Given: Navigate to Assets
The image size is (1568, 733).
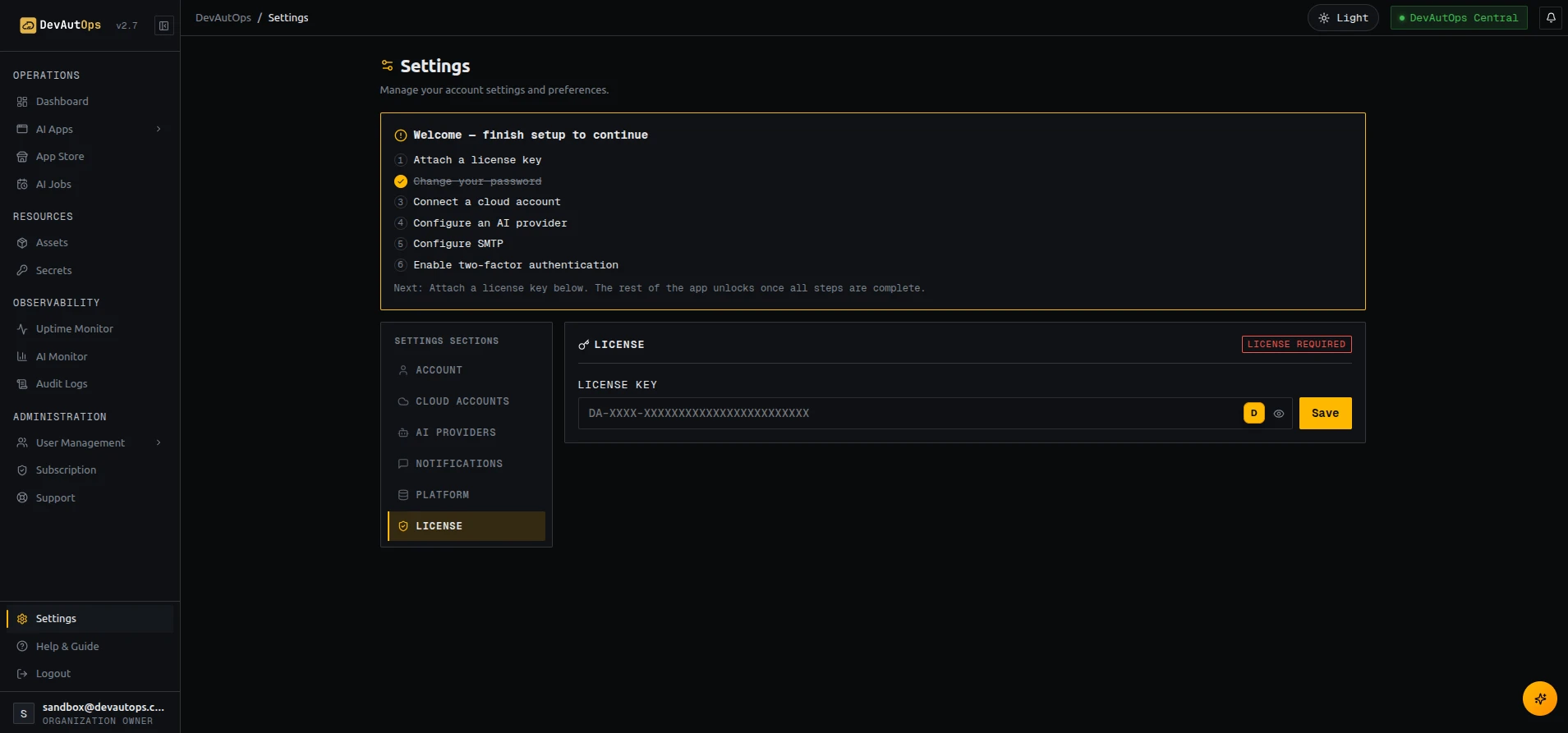Looking at the screenshot, I should tap(90, 243).
